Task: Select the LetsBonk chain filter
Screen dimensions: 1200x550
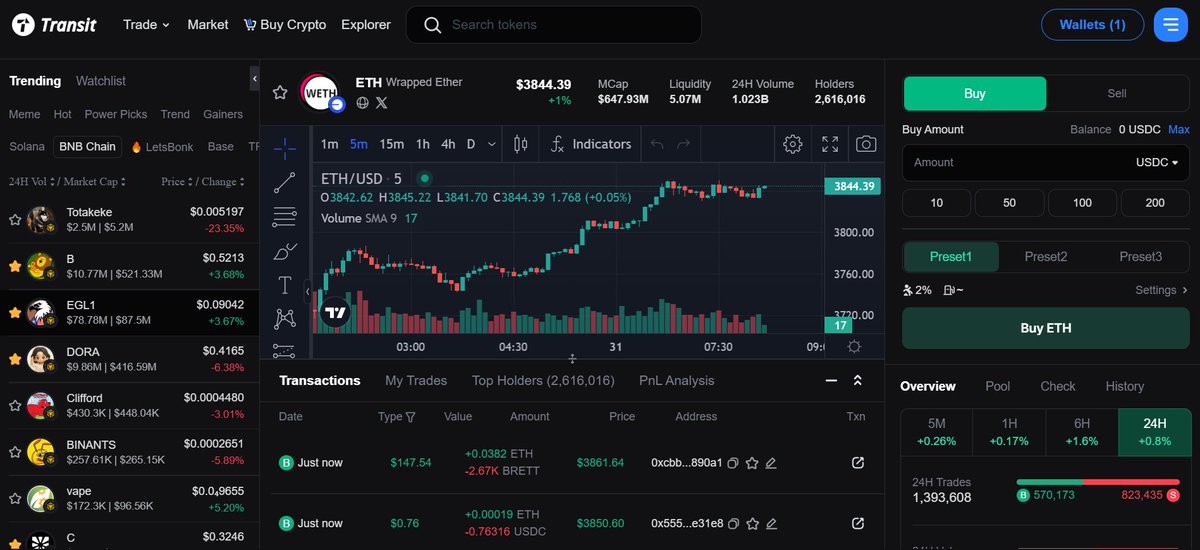Action: click(x=161, y=147)
